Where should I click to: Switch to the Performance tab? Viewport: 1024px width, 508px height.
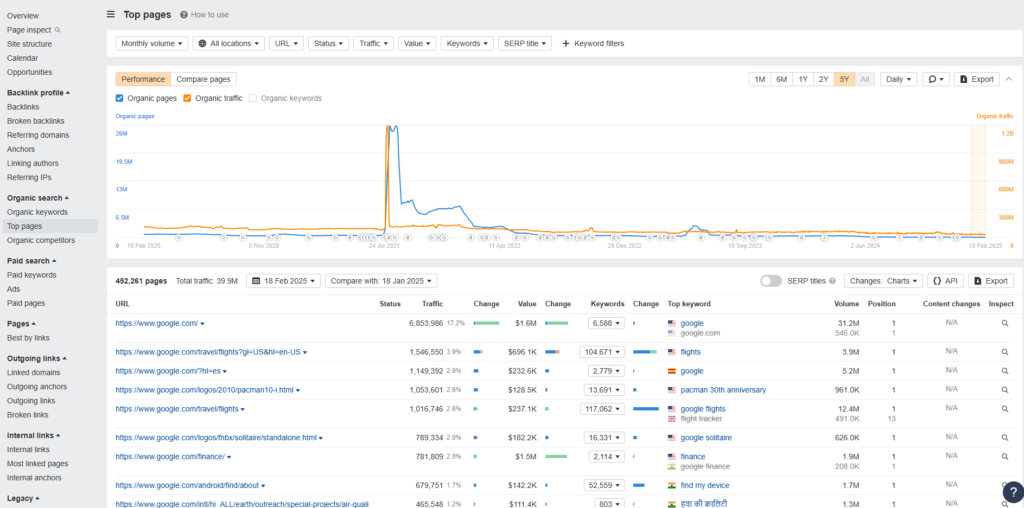pos(143,79)
